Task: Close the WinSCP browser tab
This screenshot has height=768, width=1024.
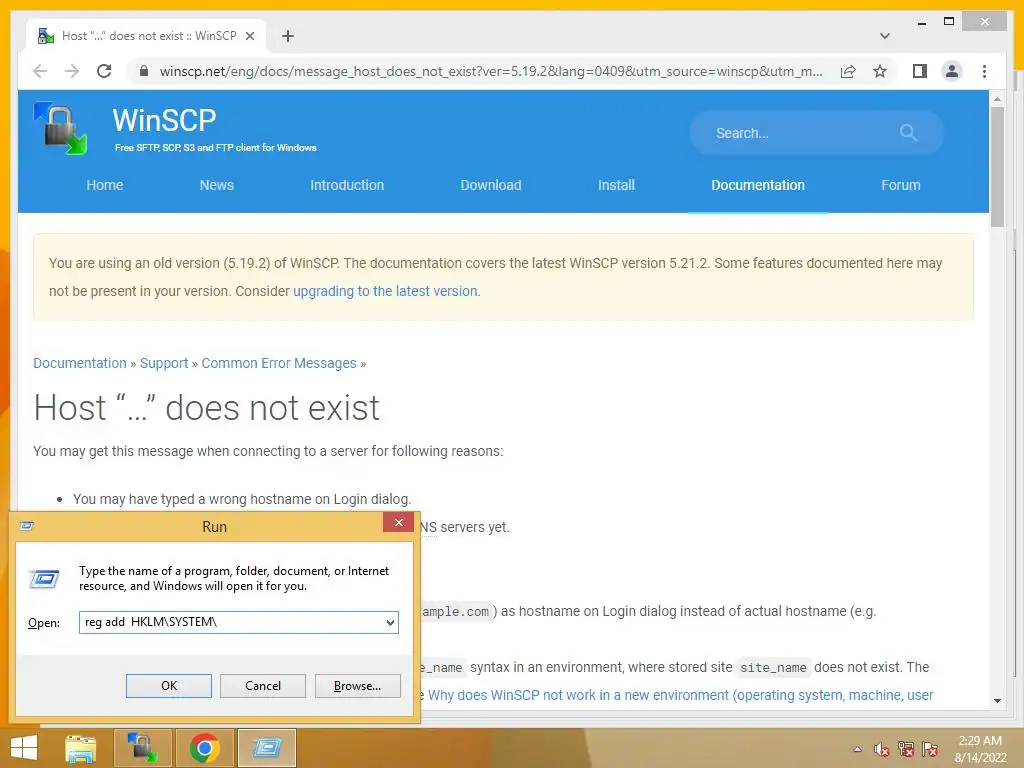Action: coord(249,36)
